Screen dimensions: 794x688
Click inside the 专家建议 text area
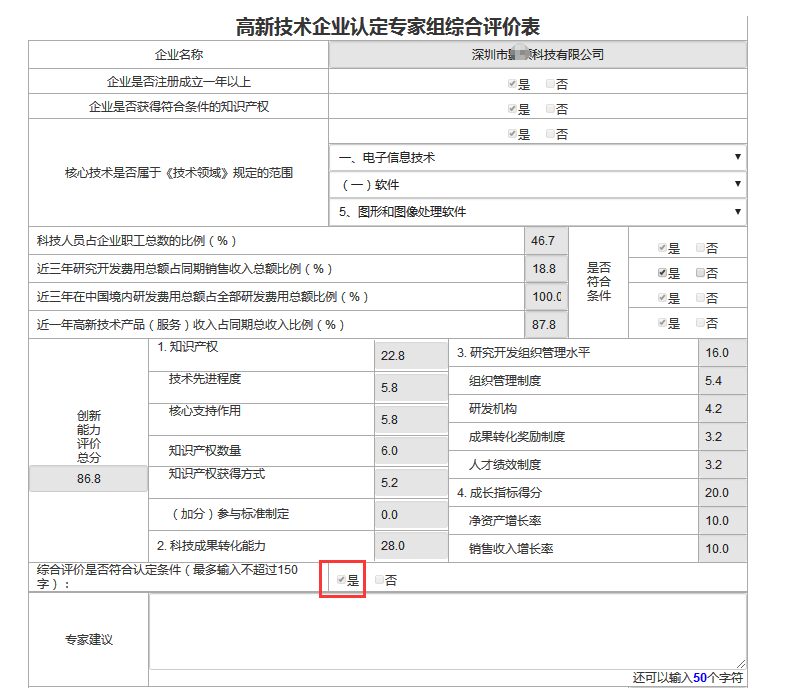point(447,630)
